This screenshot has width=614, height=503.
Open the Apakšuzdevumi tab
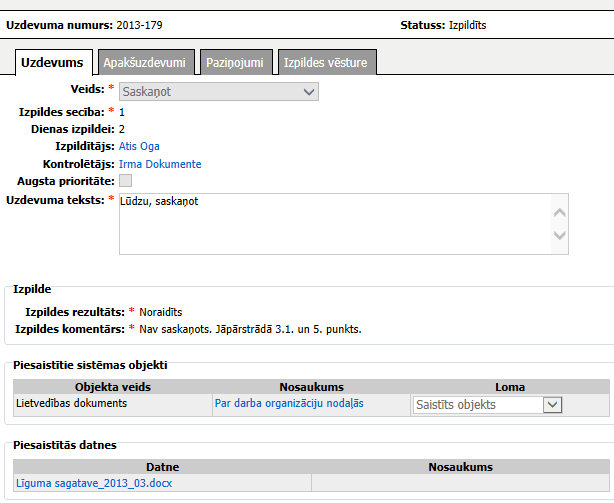coord(145,63)
